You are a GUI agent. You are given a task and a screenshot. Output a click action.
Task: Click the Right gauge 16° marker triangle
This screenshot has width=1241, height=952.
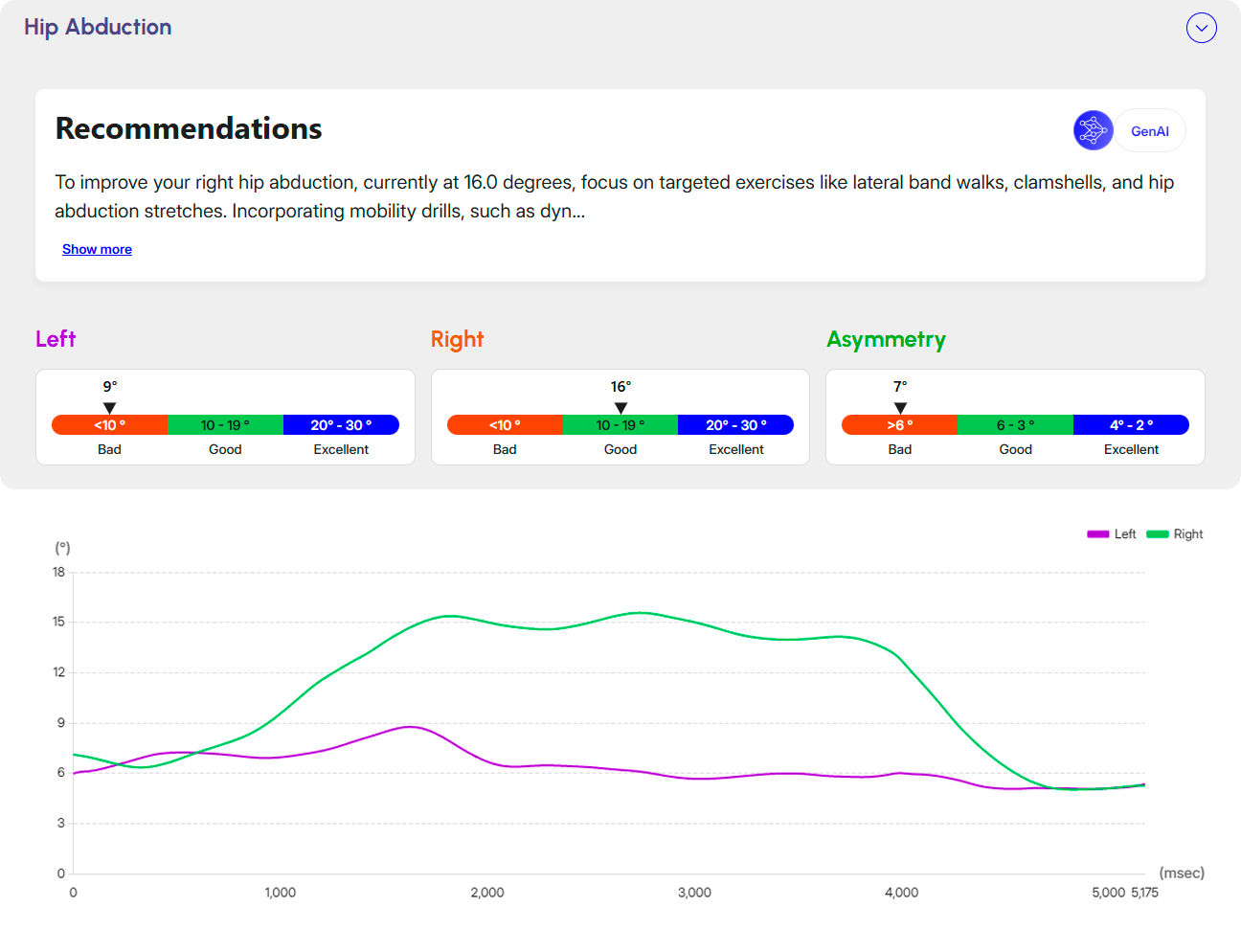pos(620,408)
